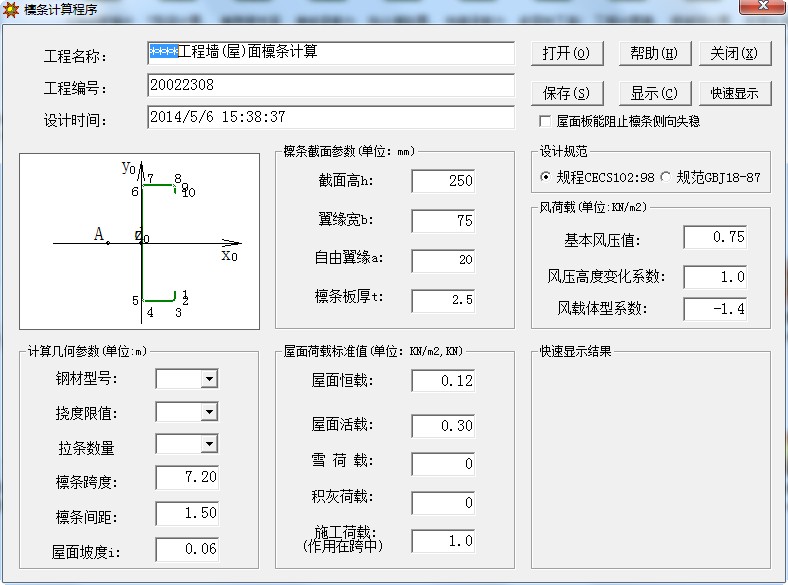Click the 施工荷载: (作用在跨中) label
The height and width of the screenshot is (585, 788).
[x=343, y=539]
